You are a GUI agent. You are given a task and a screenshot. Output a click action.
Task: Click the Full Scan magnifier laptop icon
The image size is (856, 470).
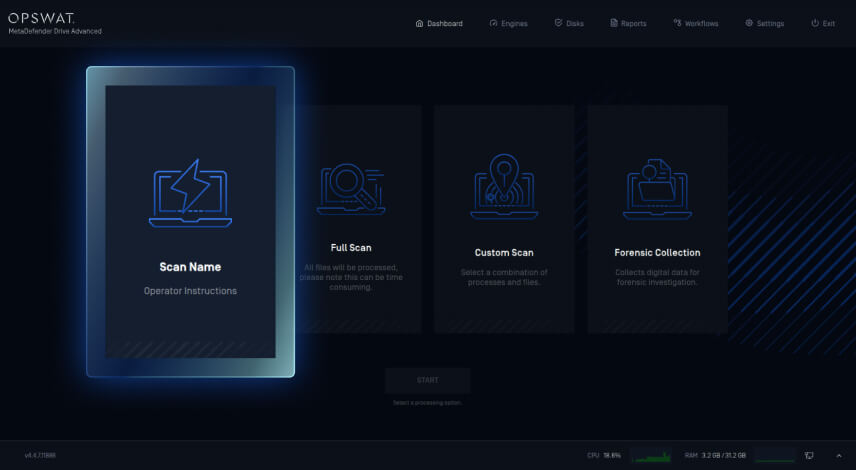pos(351,189)
